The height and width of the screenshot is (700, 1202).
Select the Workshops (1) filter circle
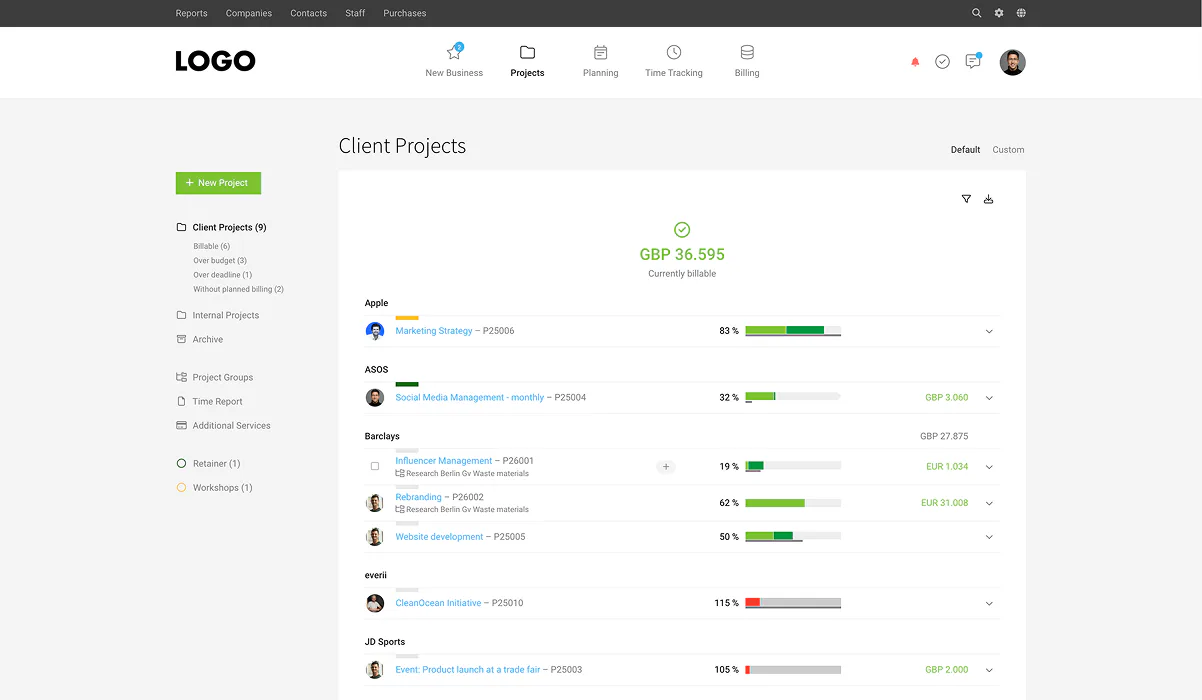(x=181, y=488)
